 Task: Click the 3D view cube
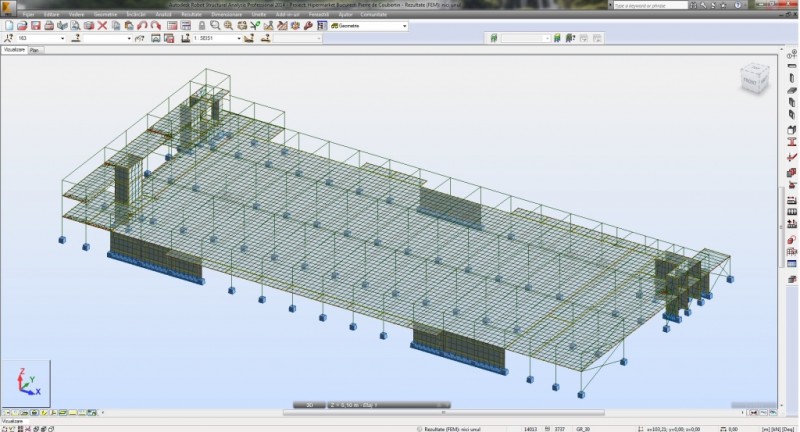(754, 79)
